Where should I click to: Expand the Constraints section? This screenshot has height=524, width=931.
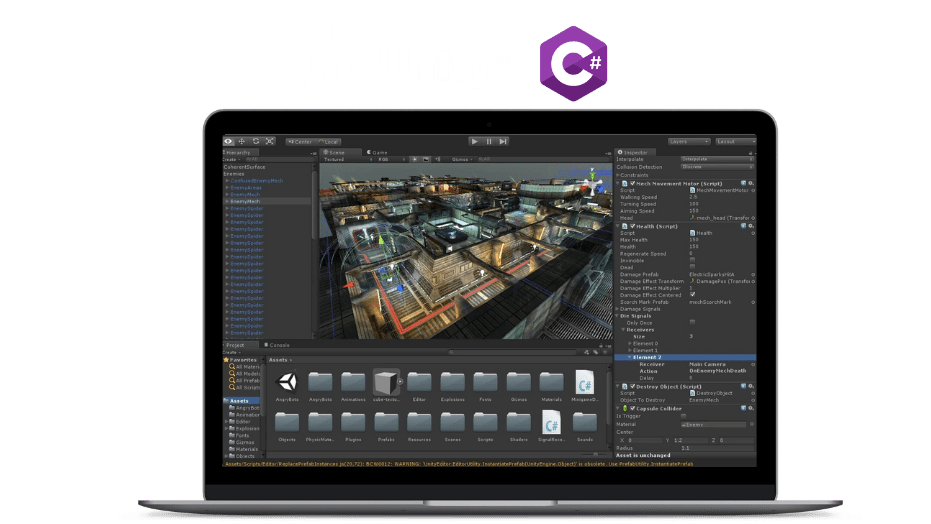618,175
